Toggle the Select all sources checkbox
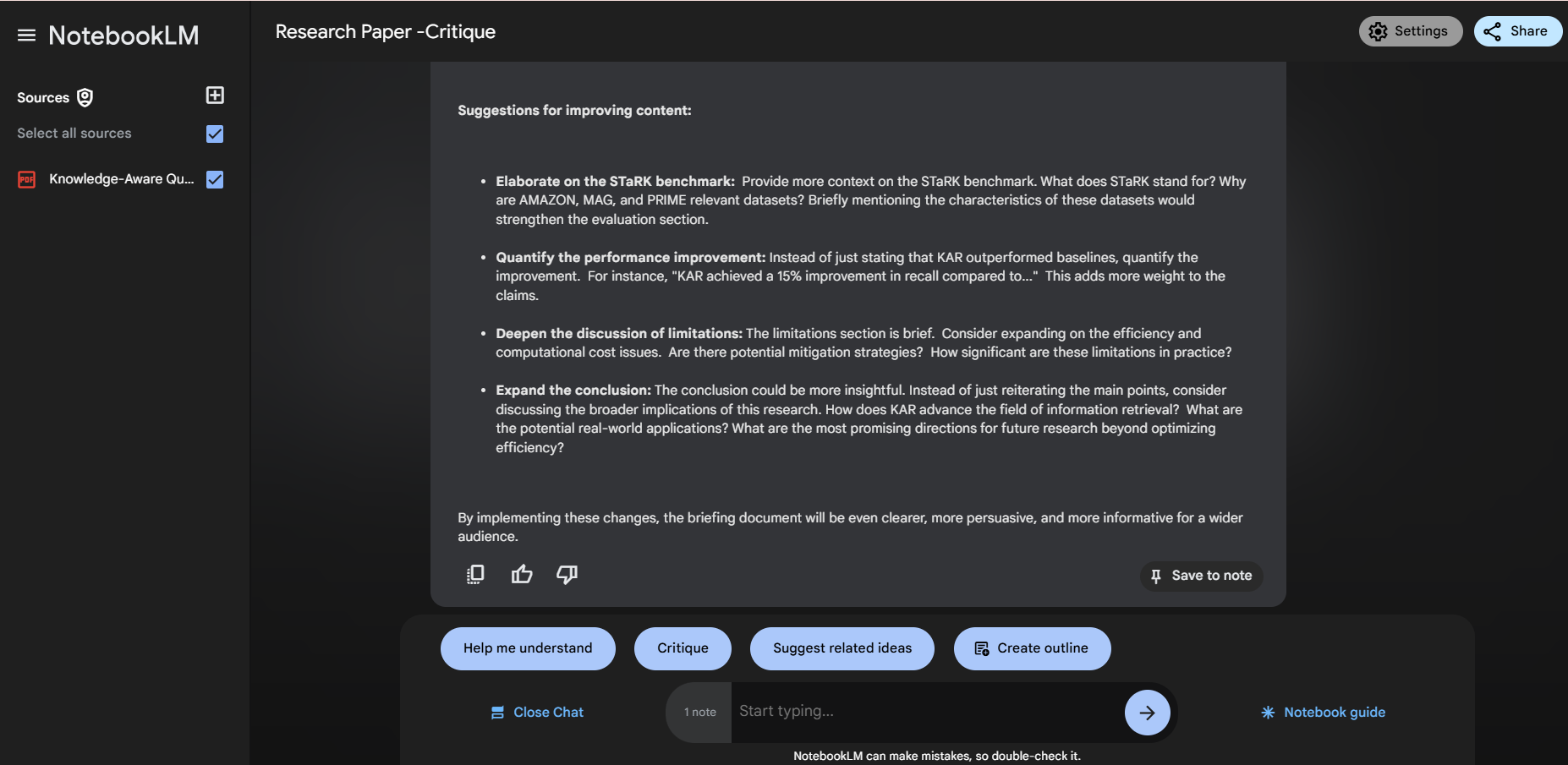The height and width of the screenshot is (765, 1568). coord(215,134)
